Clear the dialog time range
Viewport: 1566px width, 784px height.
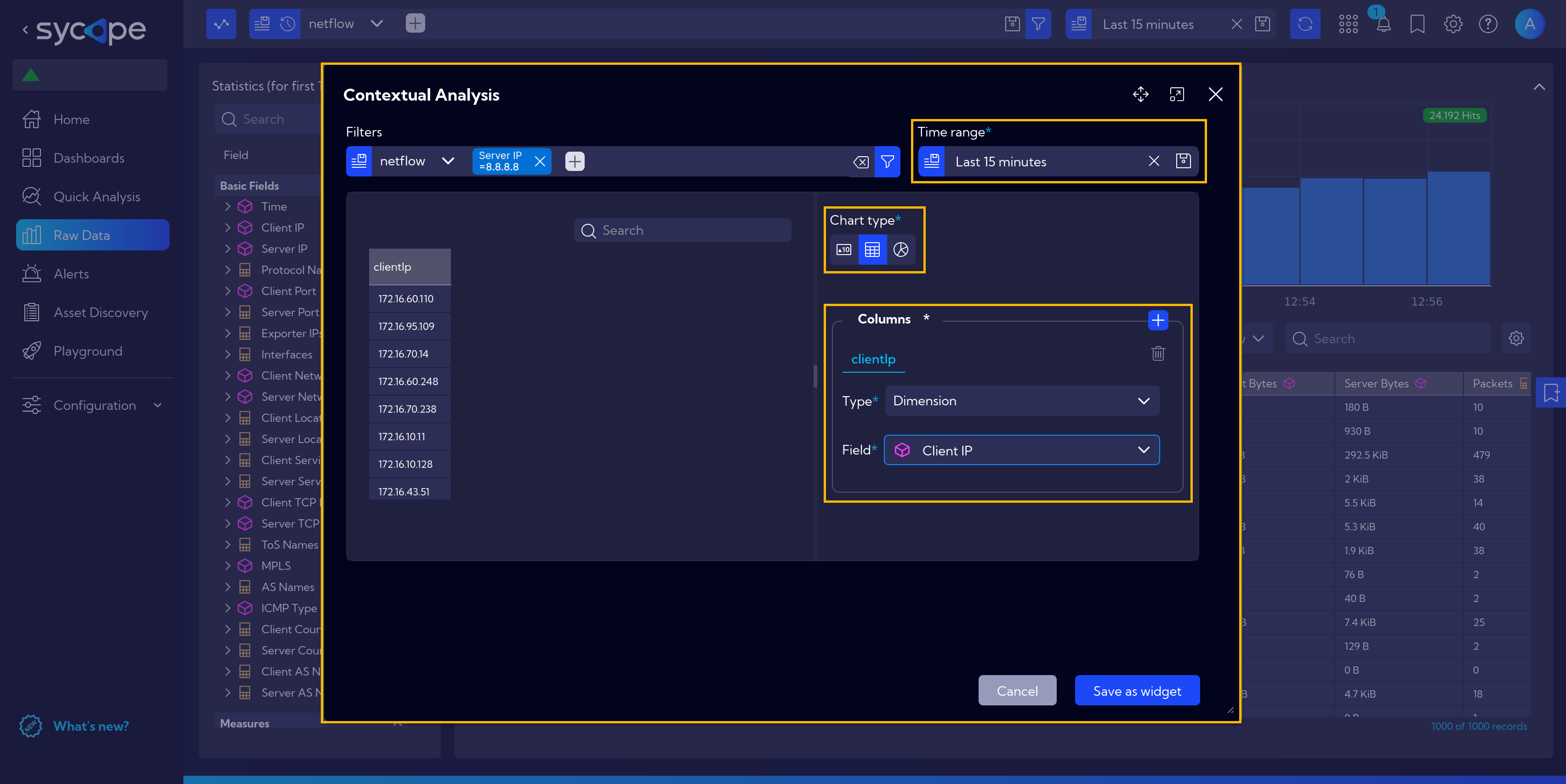tap(1154, 161)
